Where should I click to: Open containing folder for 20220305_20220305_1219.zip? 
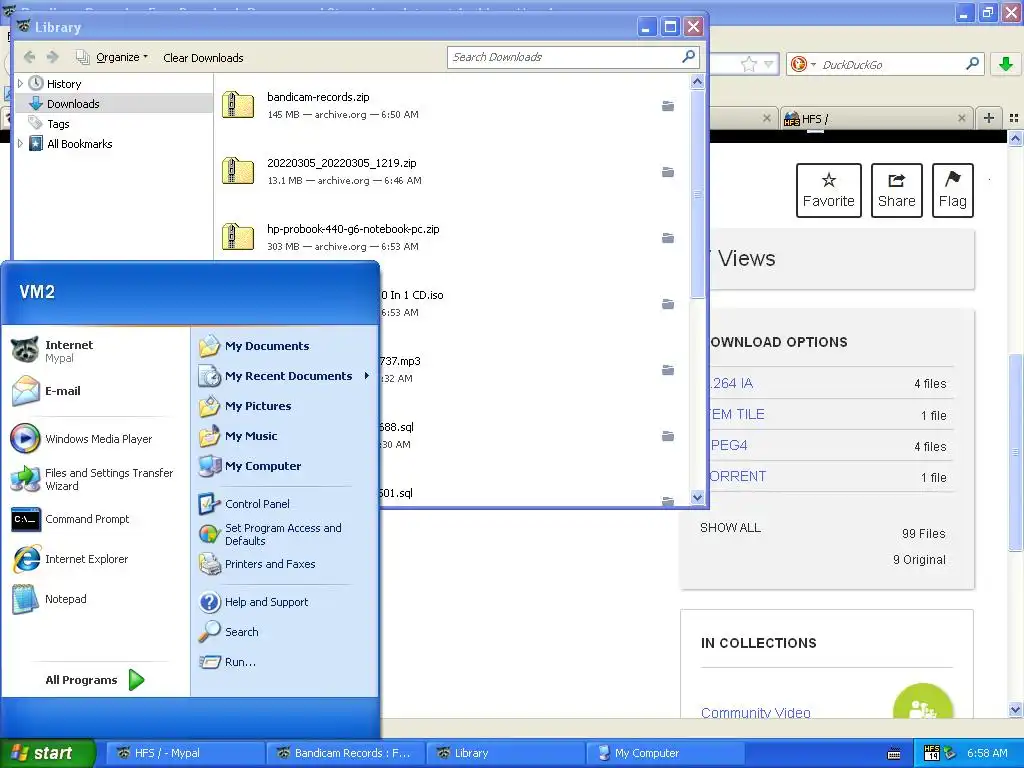click(x=667, y=172)
